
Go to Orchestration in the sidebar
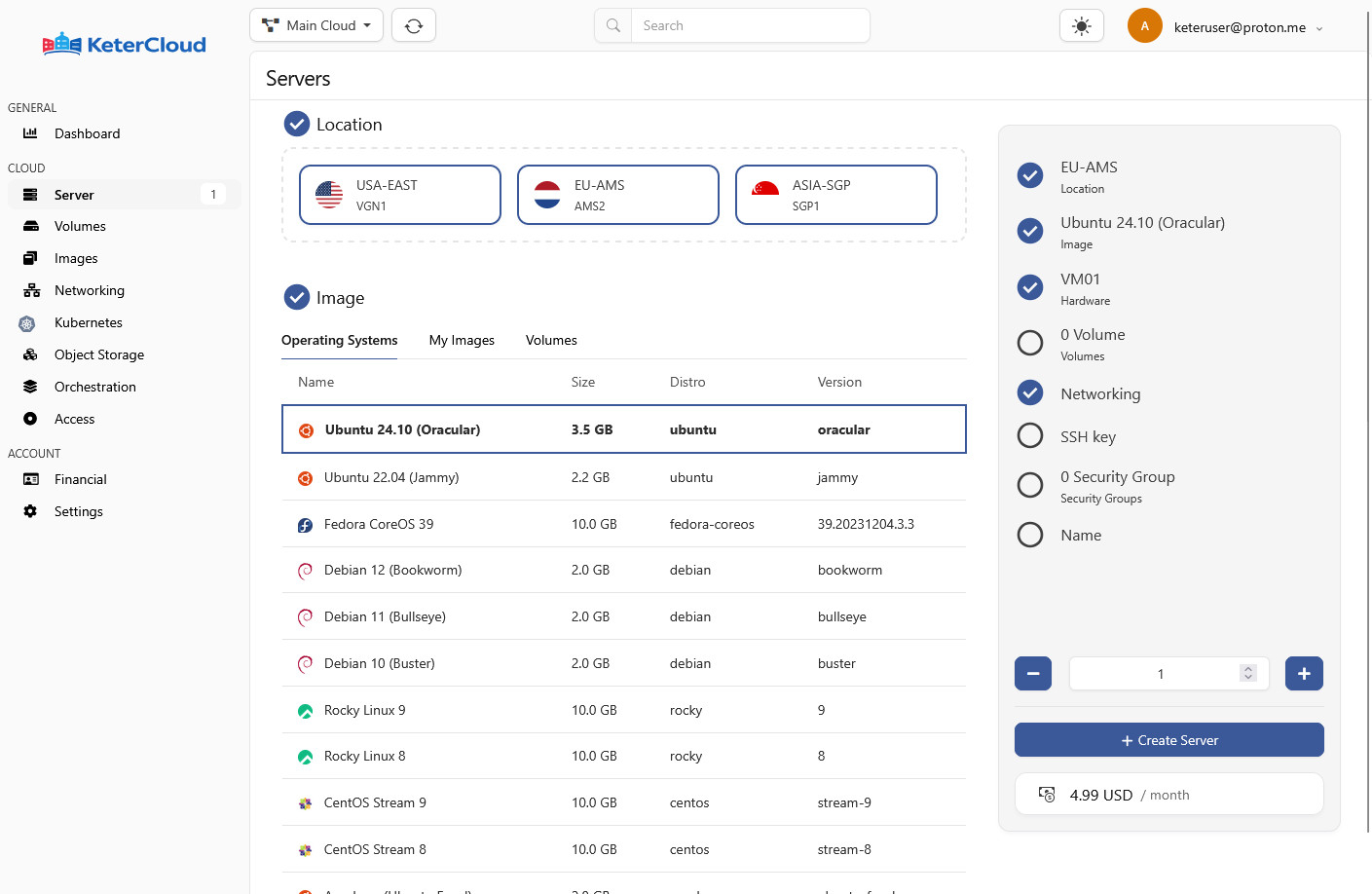tap(94, 387)
